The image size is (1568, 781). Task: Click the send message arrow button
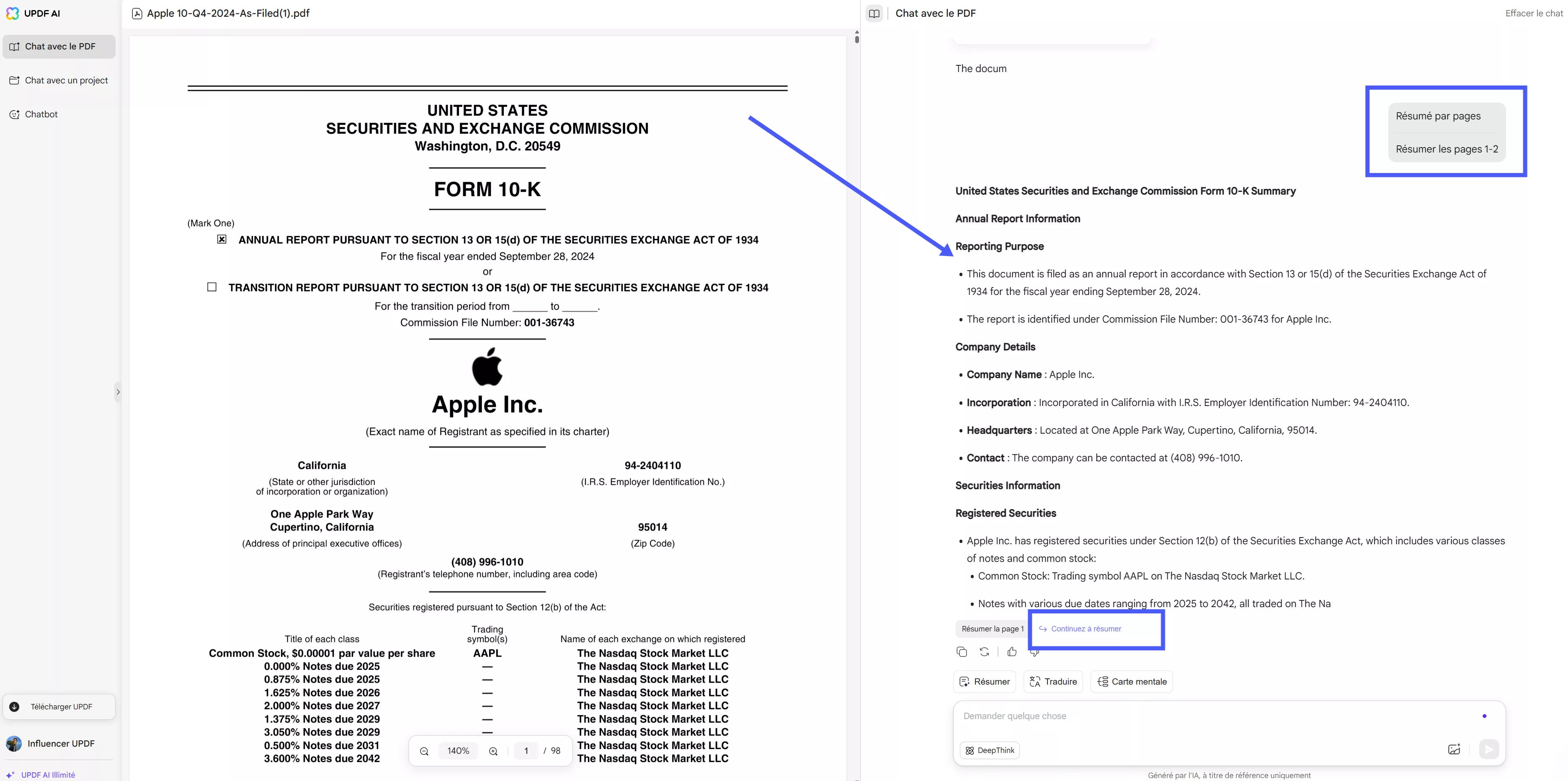click(x=1489, y=749)
